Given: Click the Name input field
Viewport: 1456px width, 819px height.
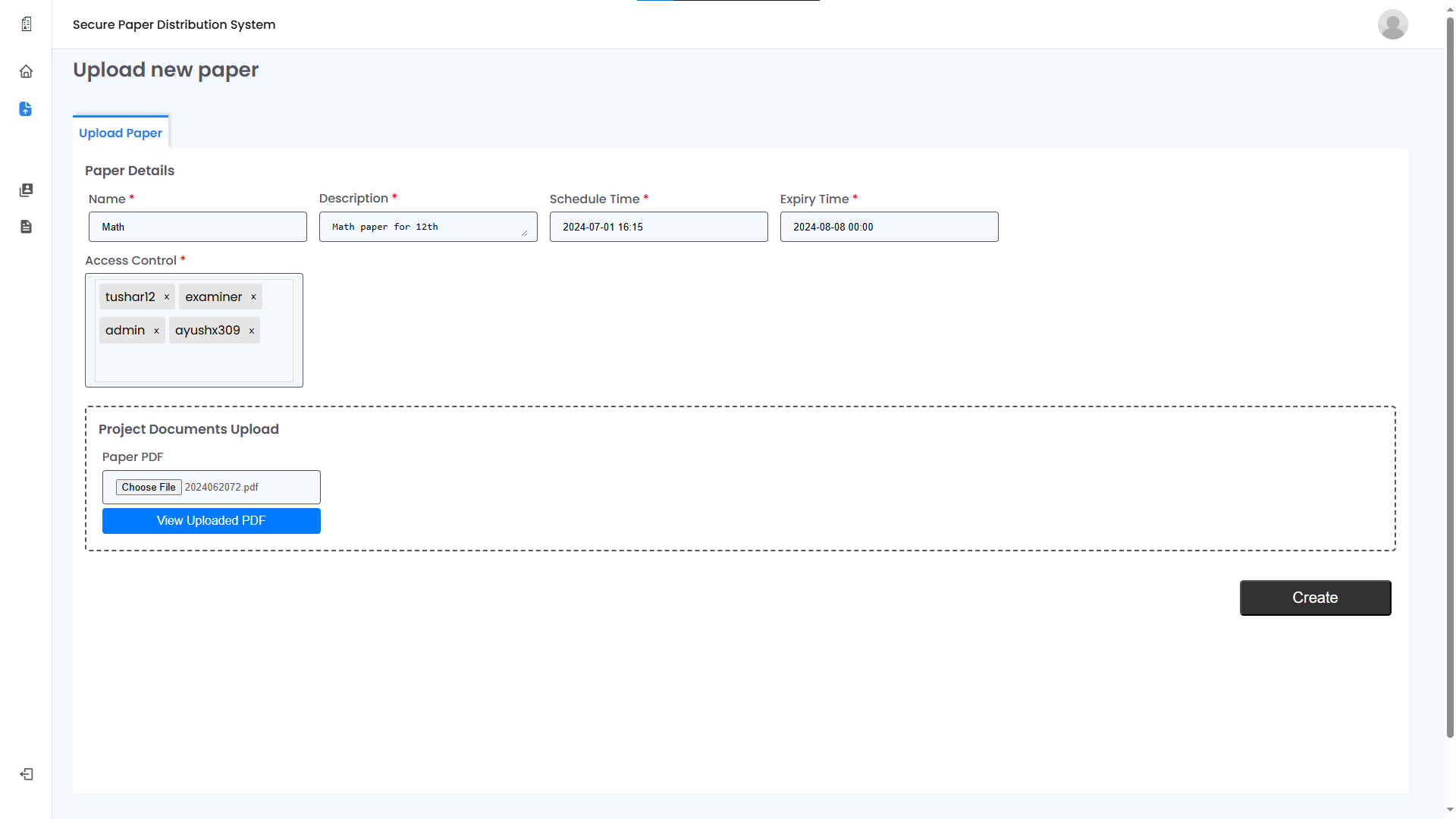Looking at the screenshot, I should click(198, 227).
